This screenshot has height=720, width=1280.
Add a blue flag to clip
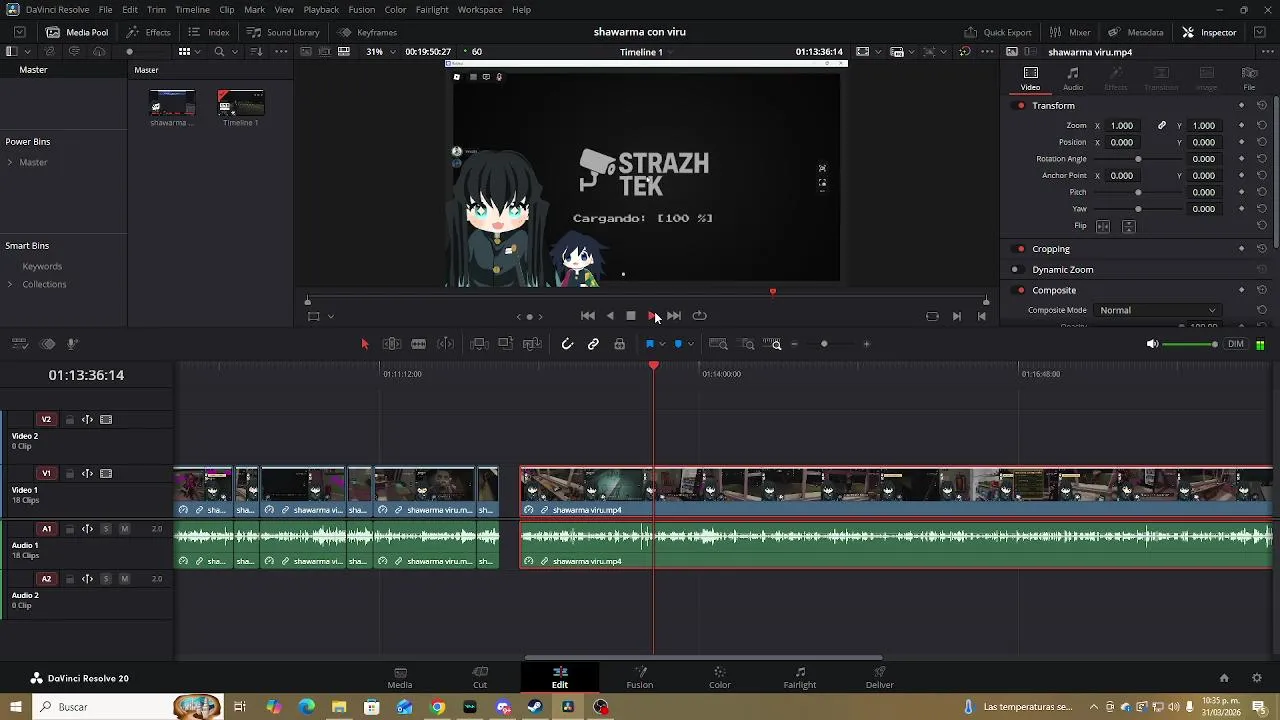click(649, 344)
